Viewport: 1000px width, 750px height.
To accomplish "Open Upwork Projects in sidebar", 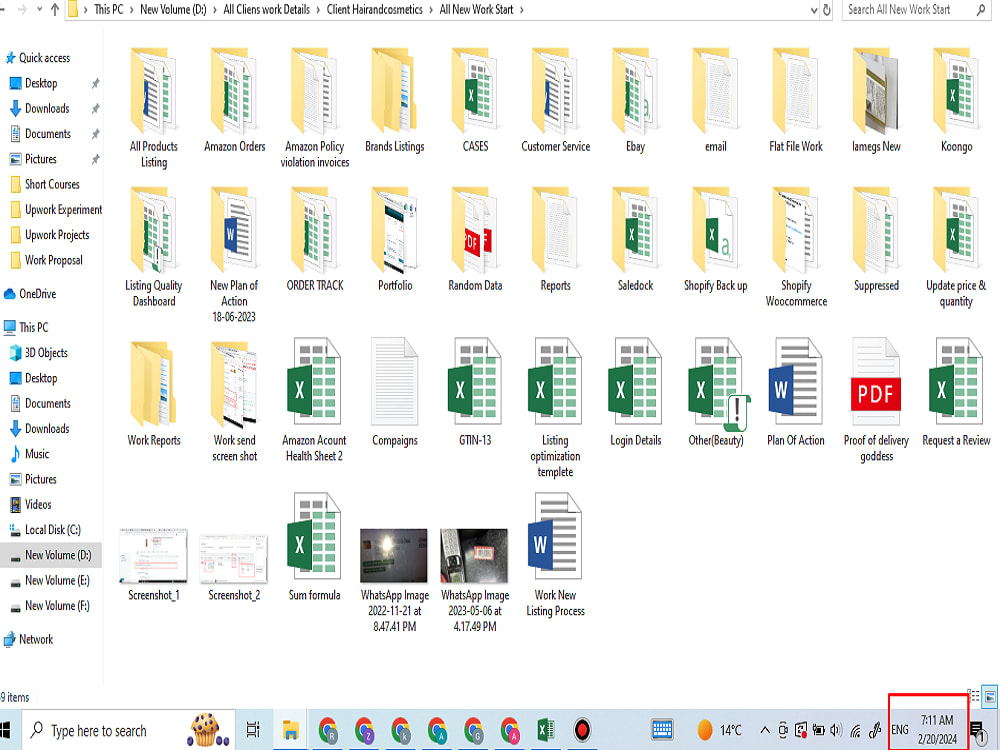I will click(57, 235).
